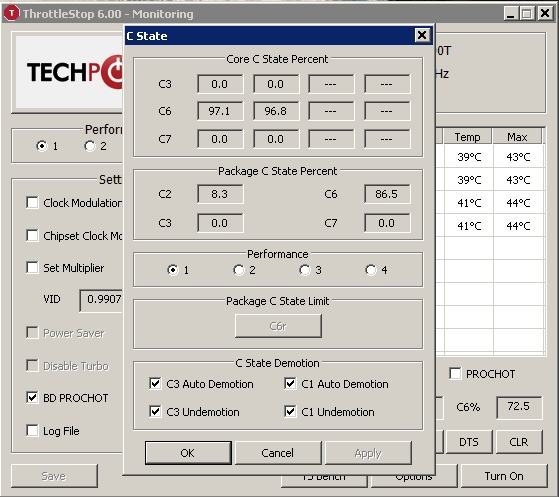Click the C6r Package C State Limit button

(x=278, y=326)
